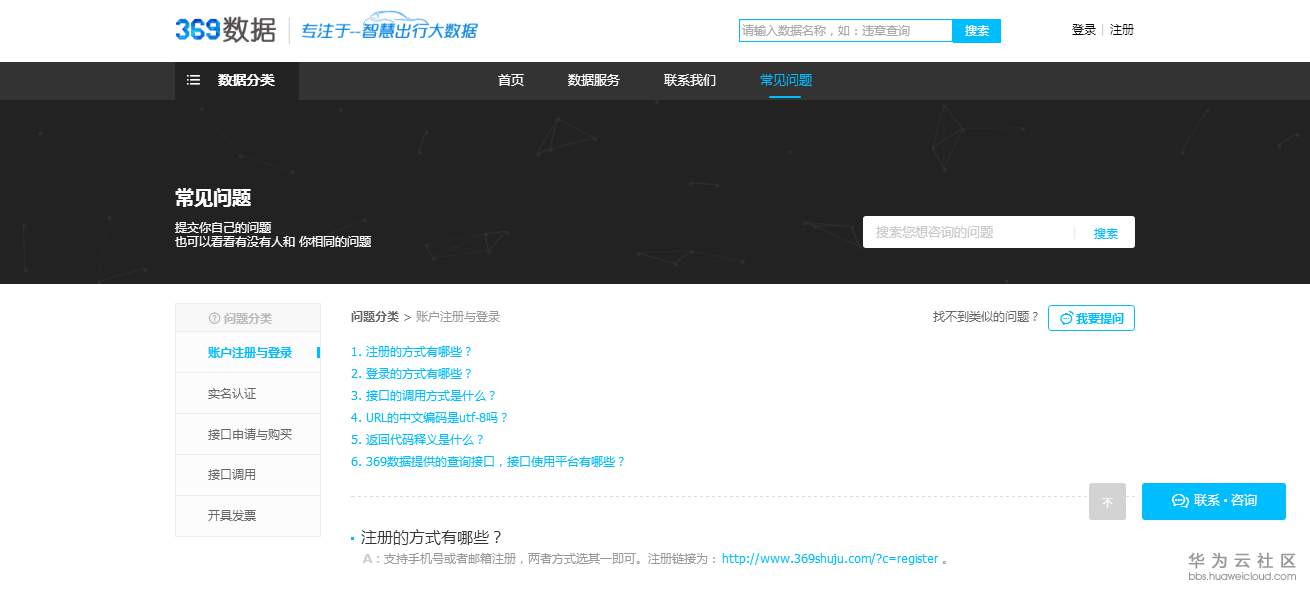Click the www.369shuju.com register URL link
Image resolution: width=1310 pixels, height=591 pixels.
[x=830, y=559]
